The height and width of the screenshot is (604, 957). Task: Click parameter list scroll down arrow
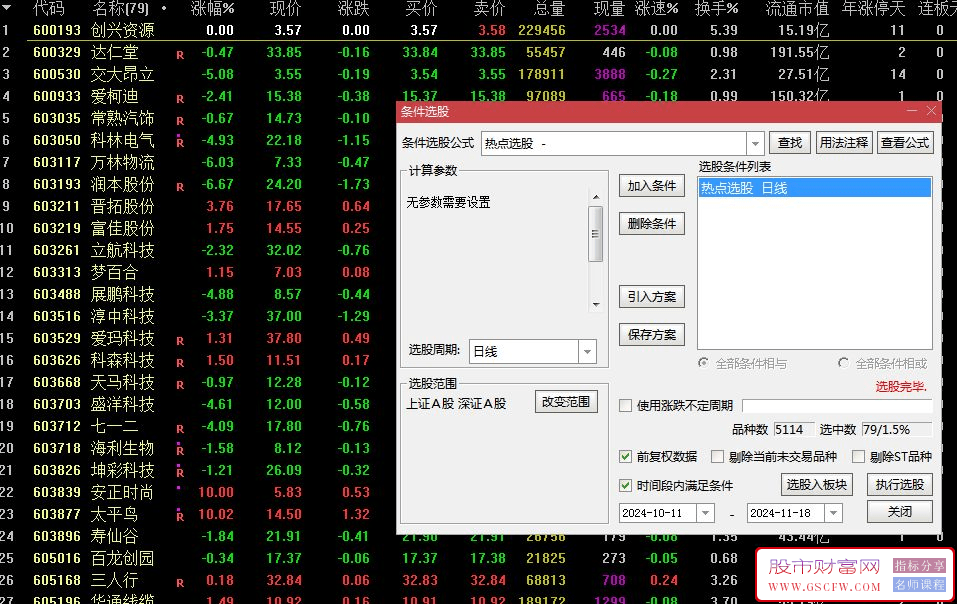point(596,304)
